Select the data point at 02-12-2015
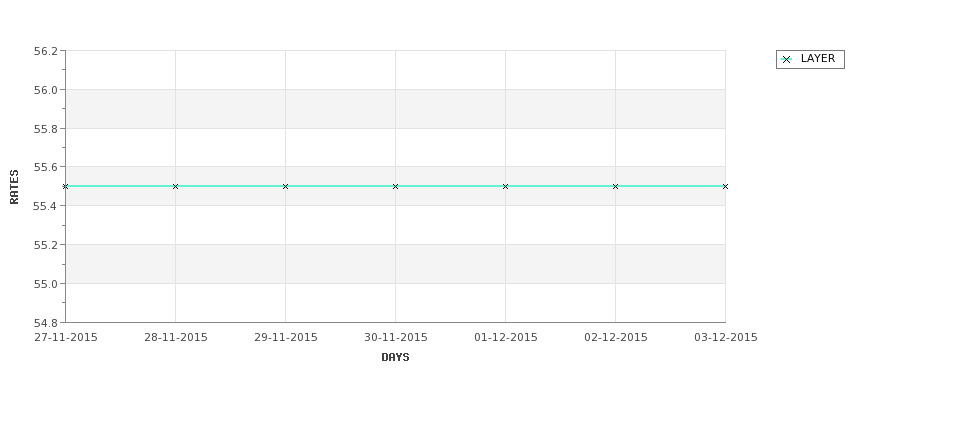 (616, 186)
